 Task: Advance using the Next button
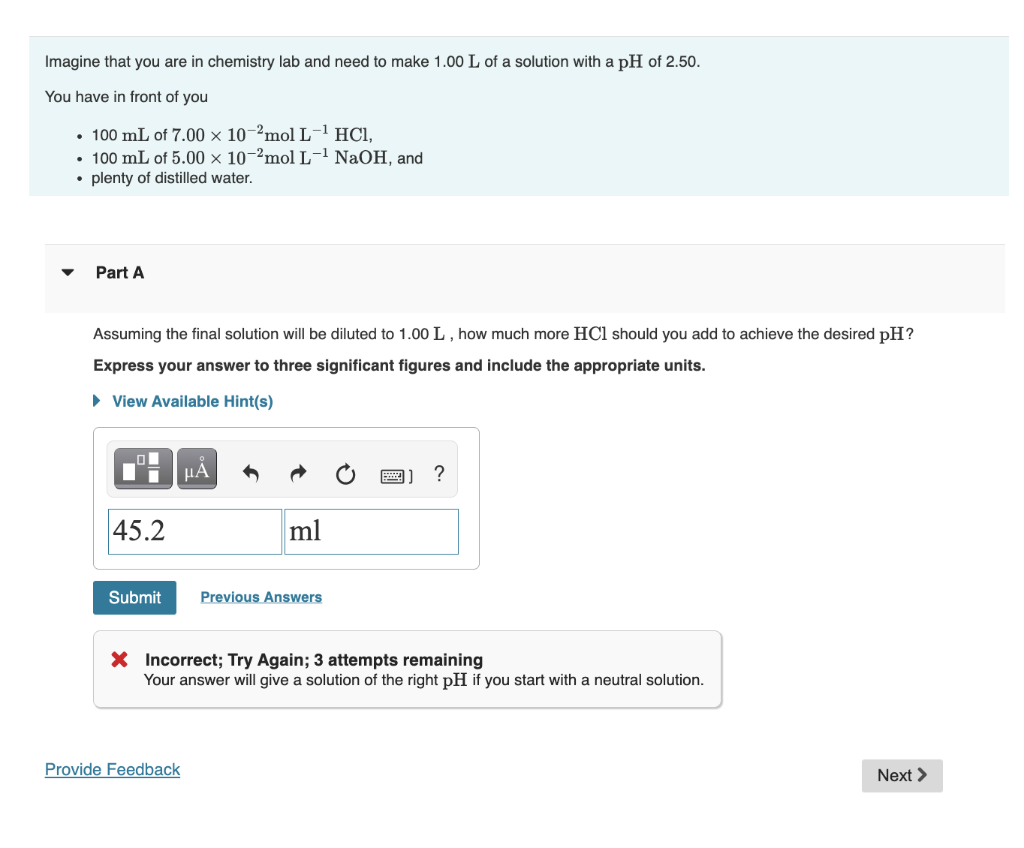pos(901,775)
